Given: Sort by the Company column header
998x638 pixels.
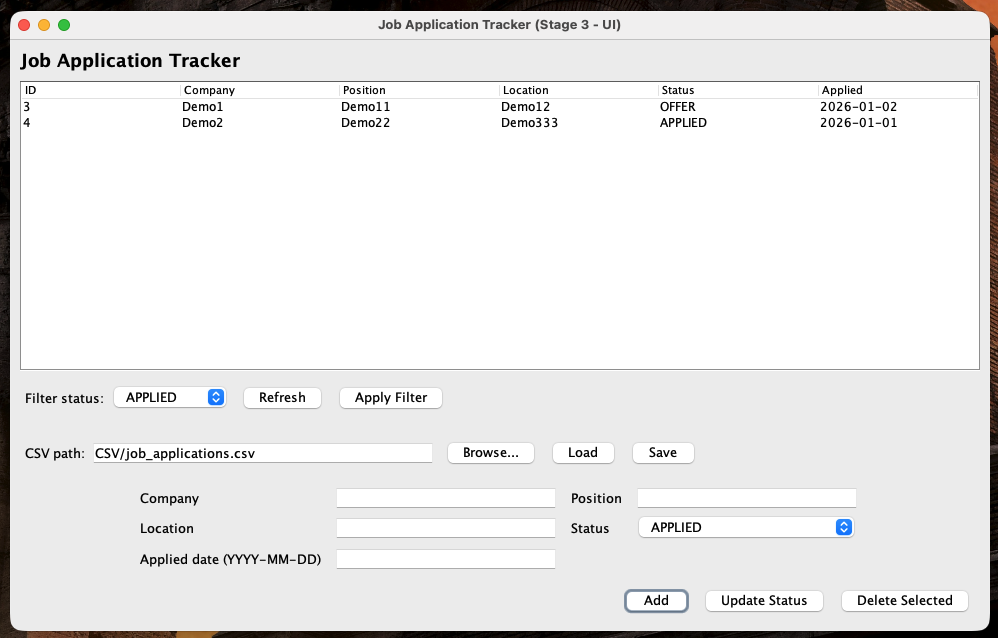Looking at the screenshot, I should 259,90.
